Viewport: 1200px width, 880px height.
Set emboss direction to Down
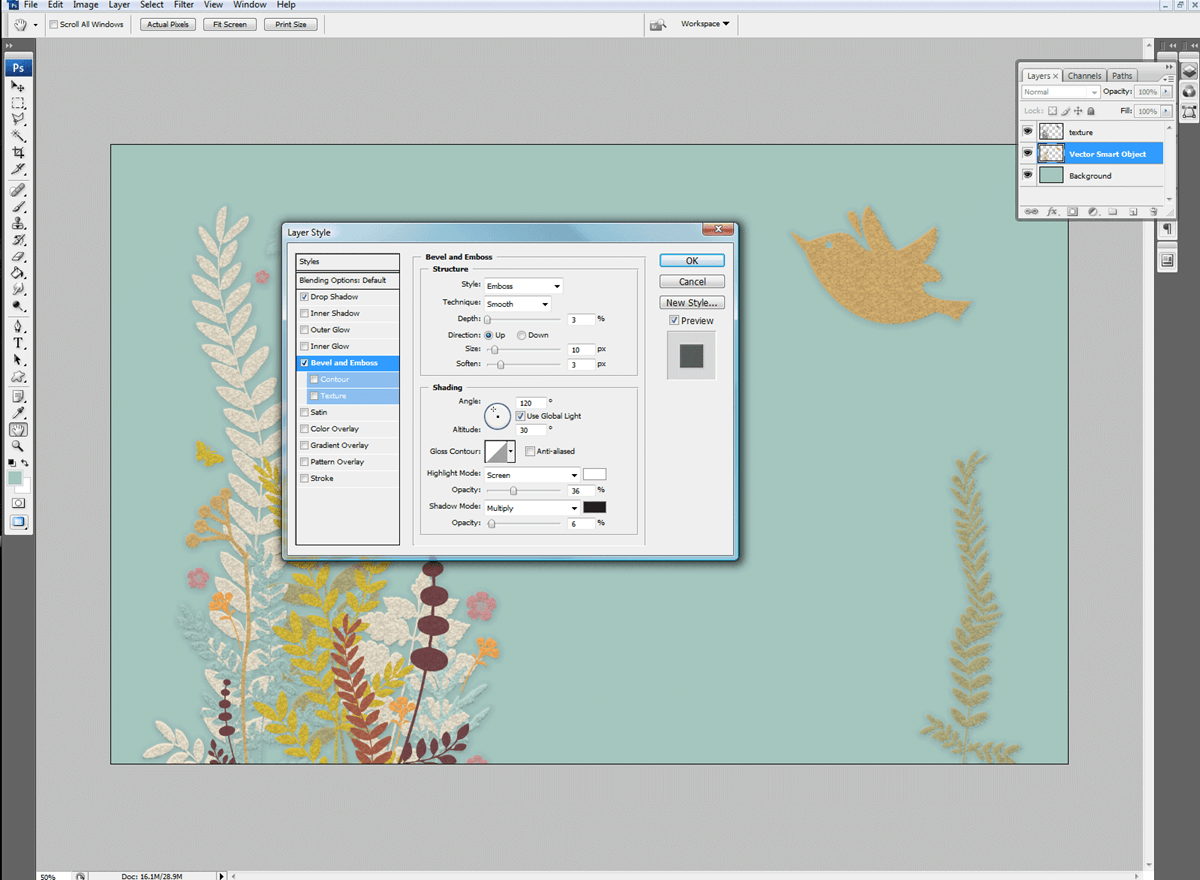[x=521, y=335]
